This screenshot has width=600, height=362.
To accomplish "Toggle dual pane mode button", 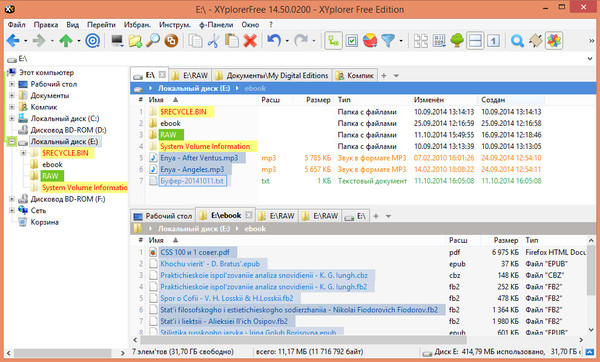I will click(475, 41).
